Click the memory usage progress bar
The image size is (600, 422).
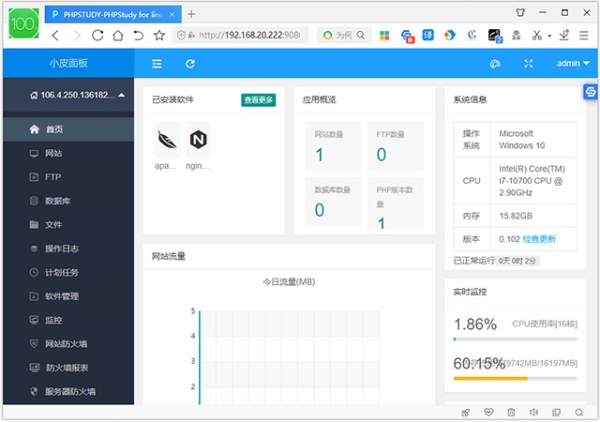tap(514, 379)
